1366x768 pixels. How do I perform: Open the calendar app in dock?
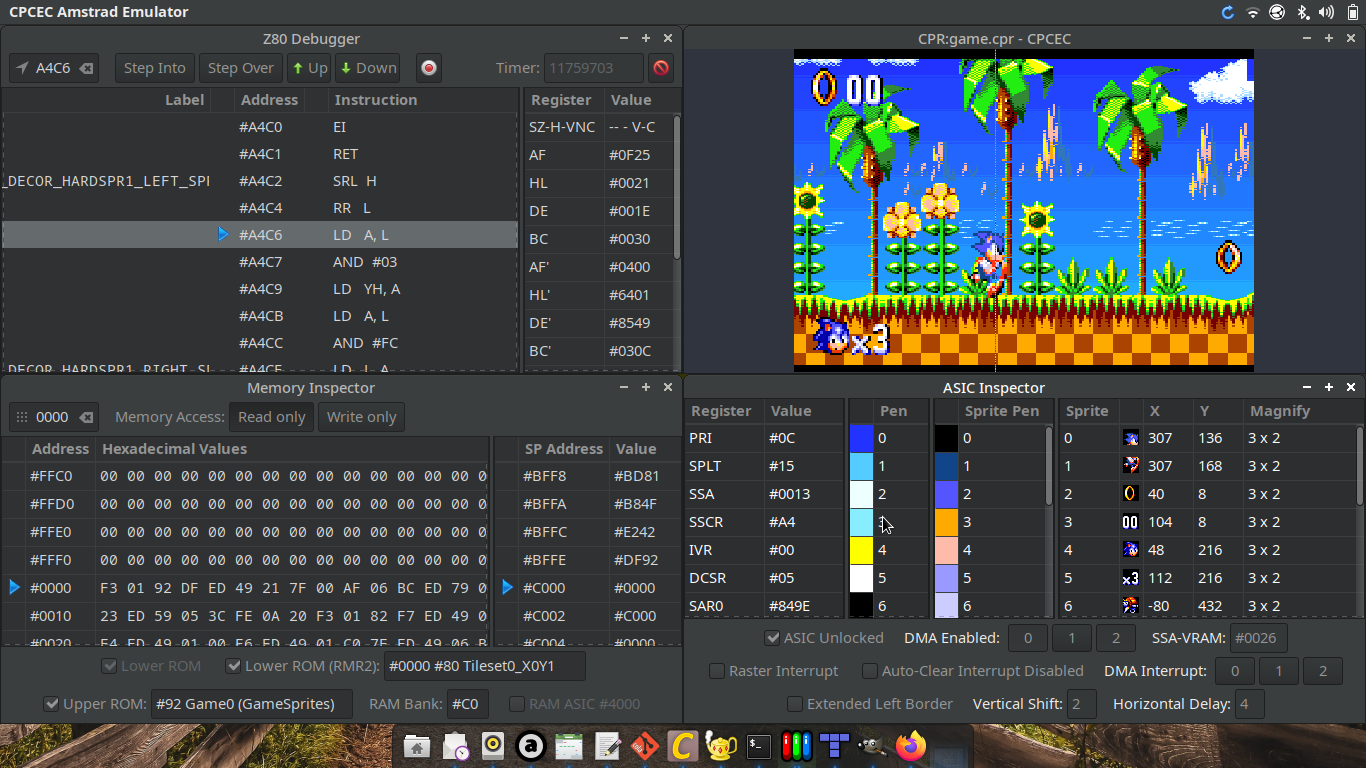569,746
